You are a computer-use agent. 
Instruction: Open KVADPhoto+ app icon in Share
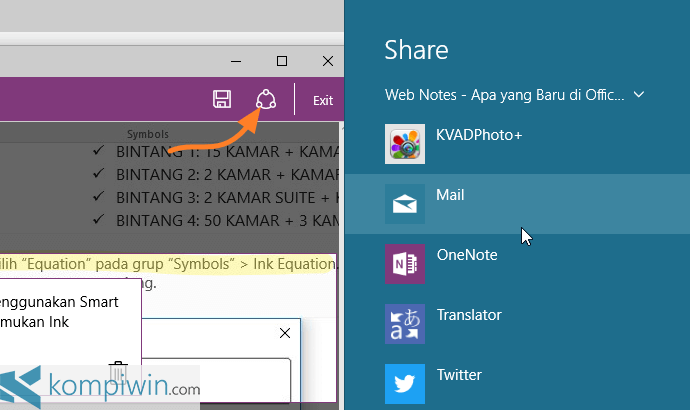point(405,144)
